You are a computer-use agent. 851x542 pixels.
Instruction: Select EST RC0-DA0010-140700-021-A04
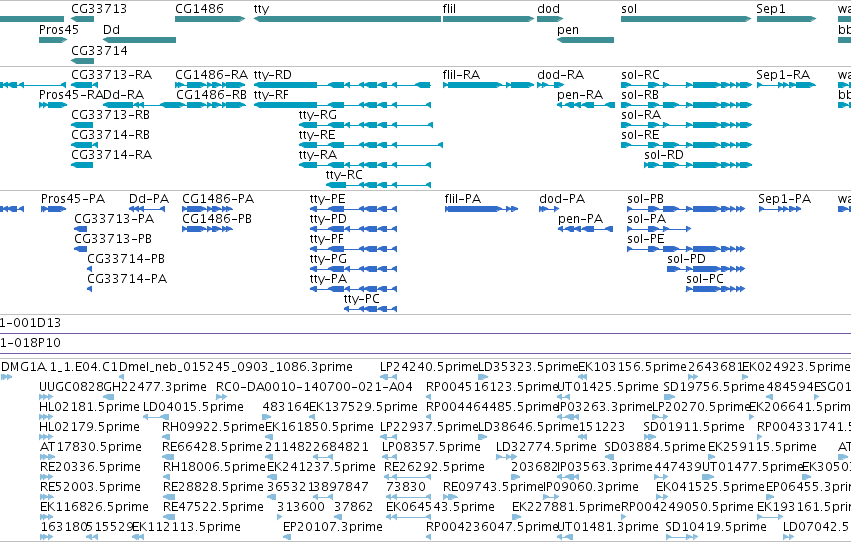(x=314, y=387)
